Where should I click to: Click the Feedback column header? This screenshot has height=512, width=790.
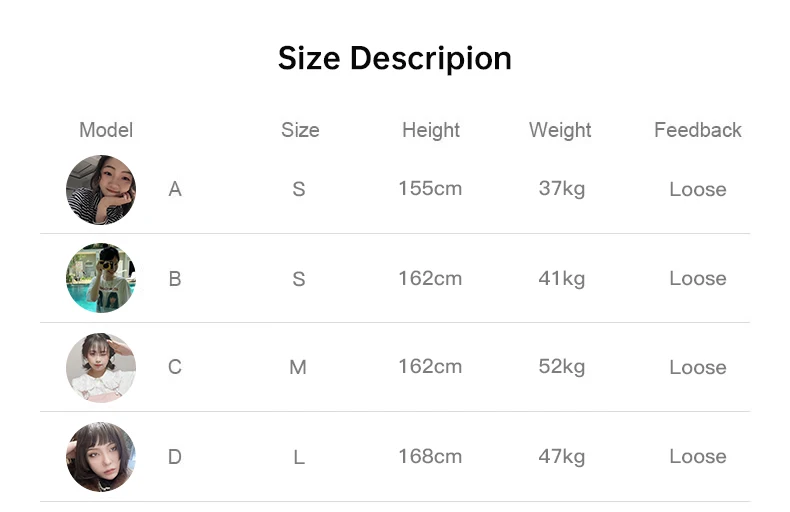click(698, 130)
